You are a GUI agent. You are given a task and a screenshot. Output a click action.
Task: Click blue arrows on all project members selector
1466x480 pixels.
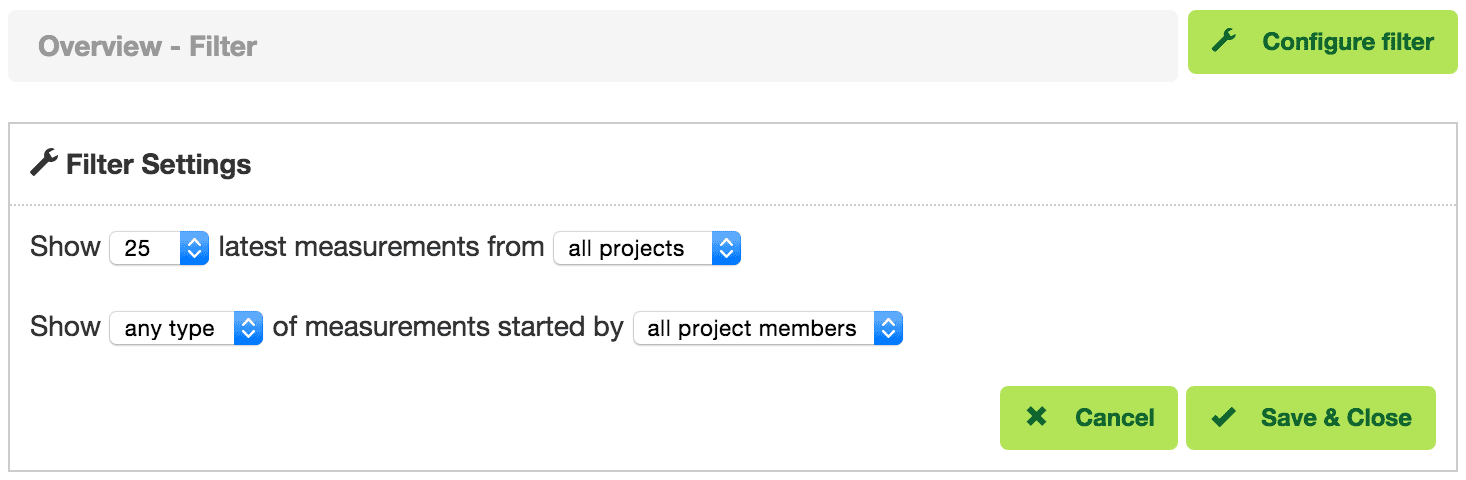pos(889,328)
